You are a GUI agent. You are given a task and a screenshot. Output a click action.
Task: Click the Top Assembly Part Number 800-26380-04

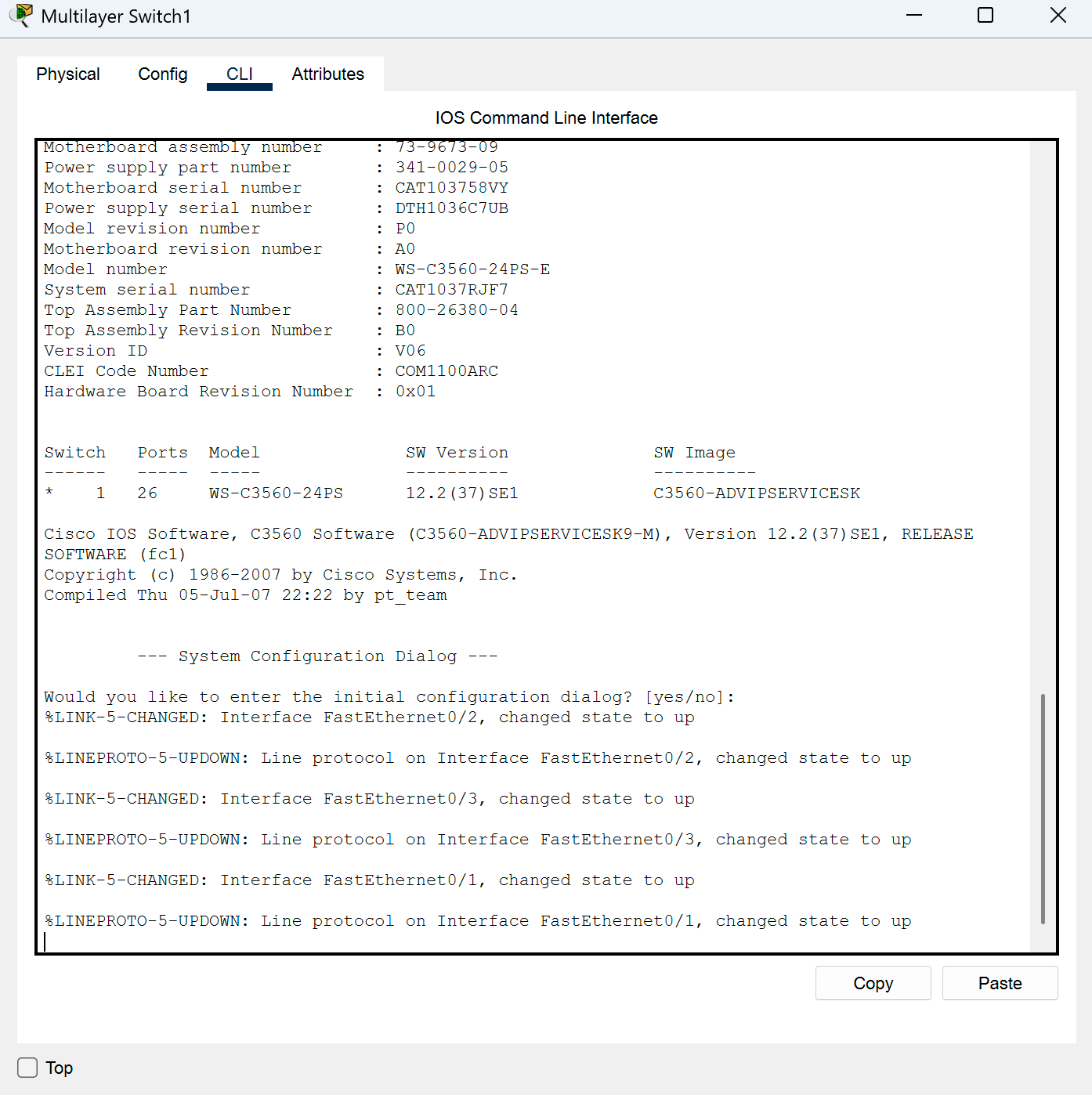click(x=457, y=310)
